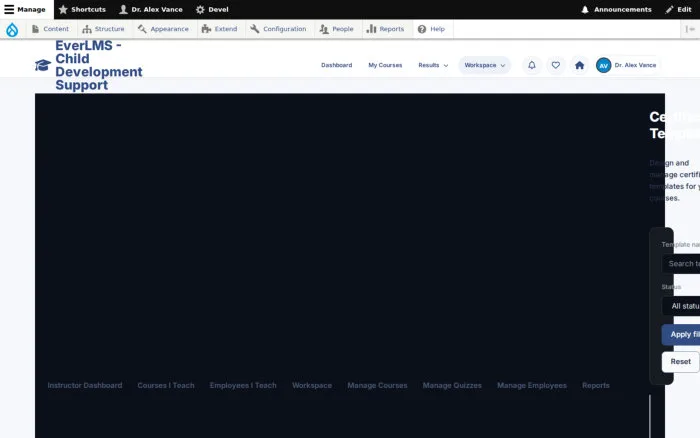
Task: Open the Manage Courses tab
Action: [378, 385]
